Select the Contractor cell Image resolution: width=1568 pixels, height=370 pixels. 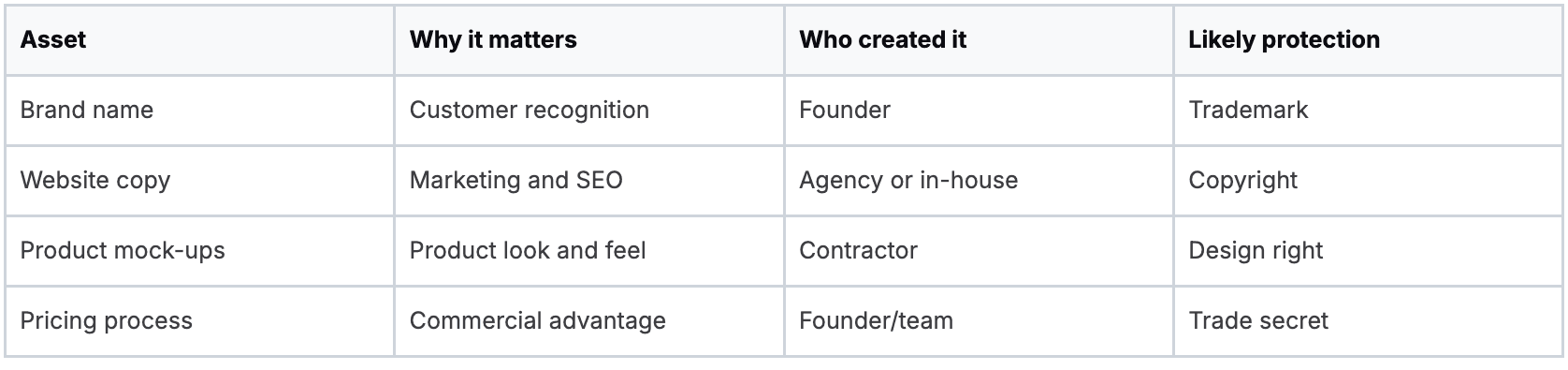[x=979, y=251]
